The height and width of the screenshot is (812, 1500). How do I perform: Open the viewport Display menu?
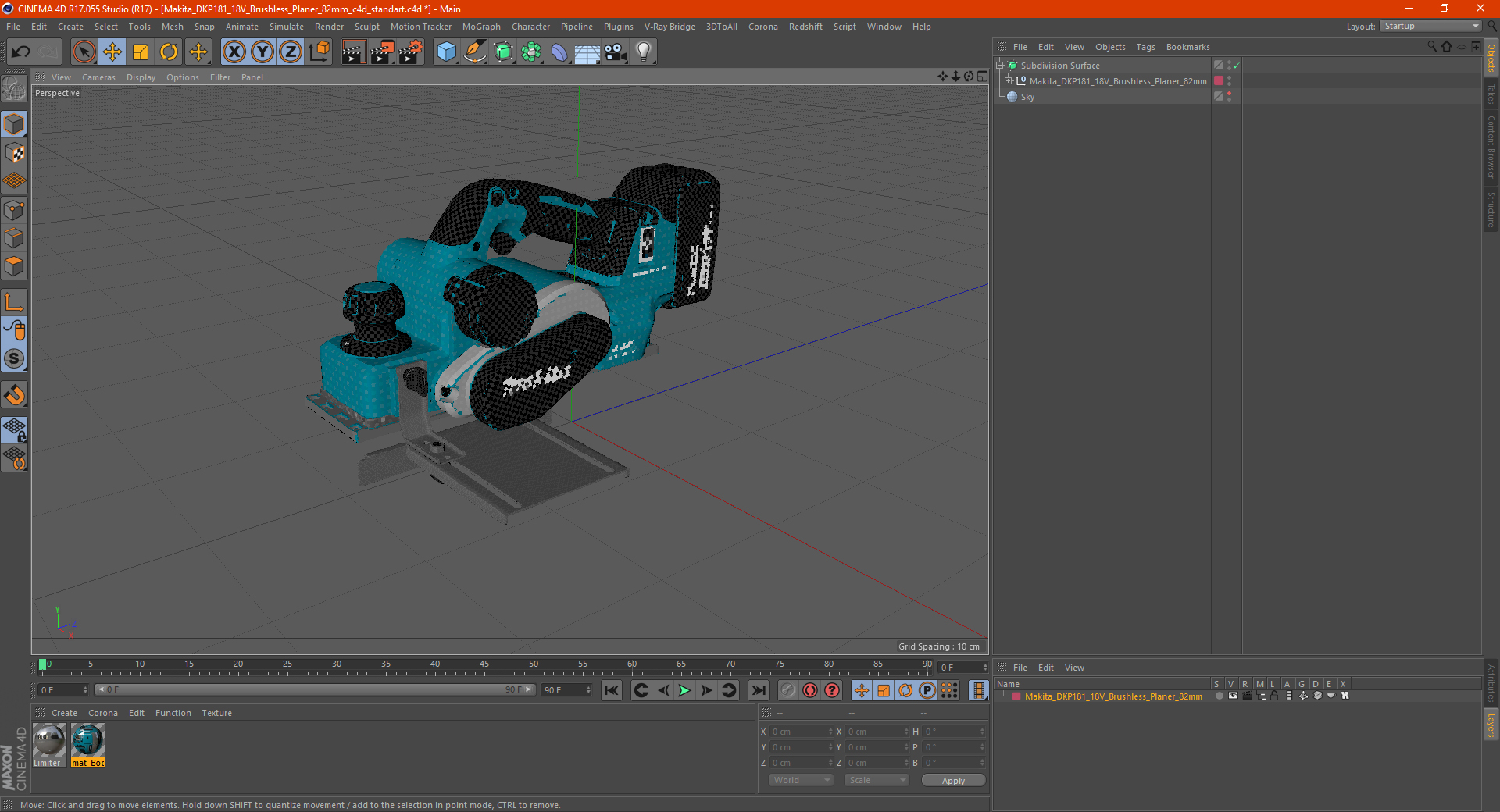point(141,77)
